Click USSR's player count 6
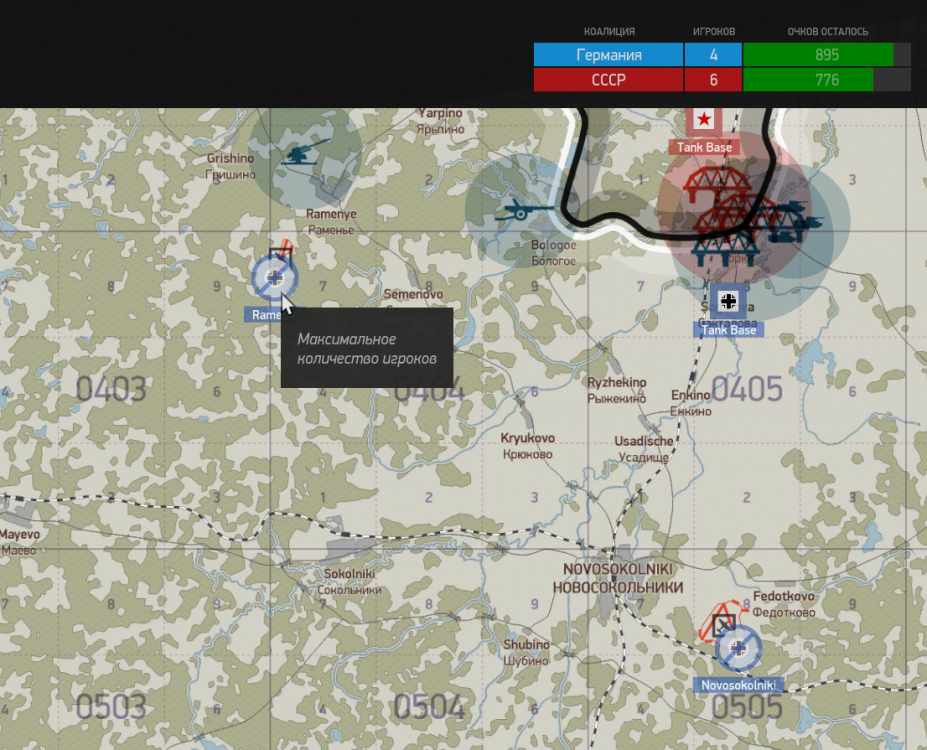 click(713, 80)
